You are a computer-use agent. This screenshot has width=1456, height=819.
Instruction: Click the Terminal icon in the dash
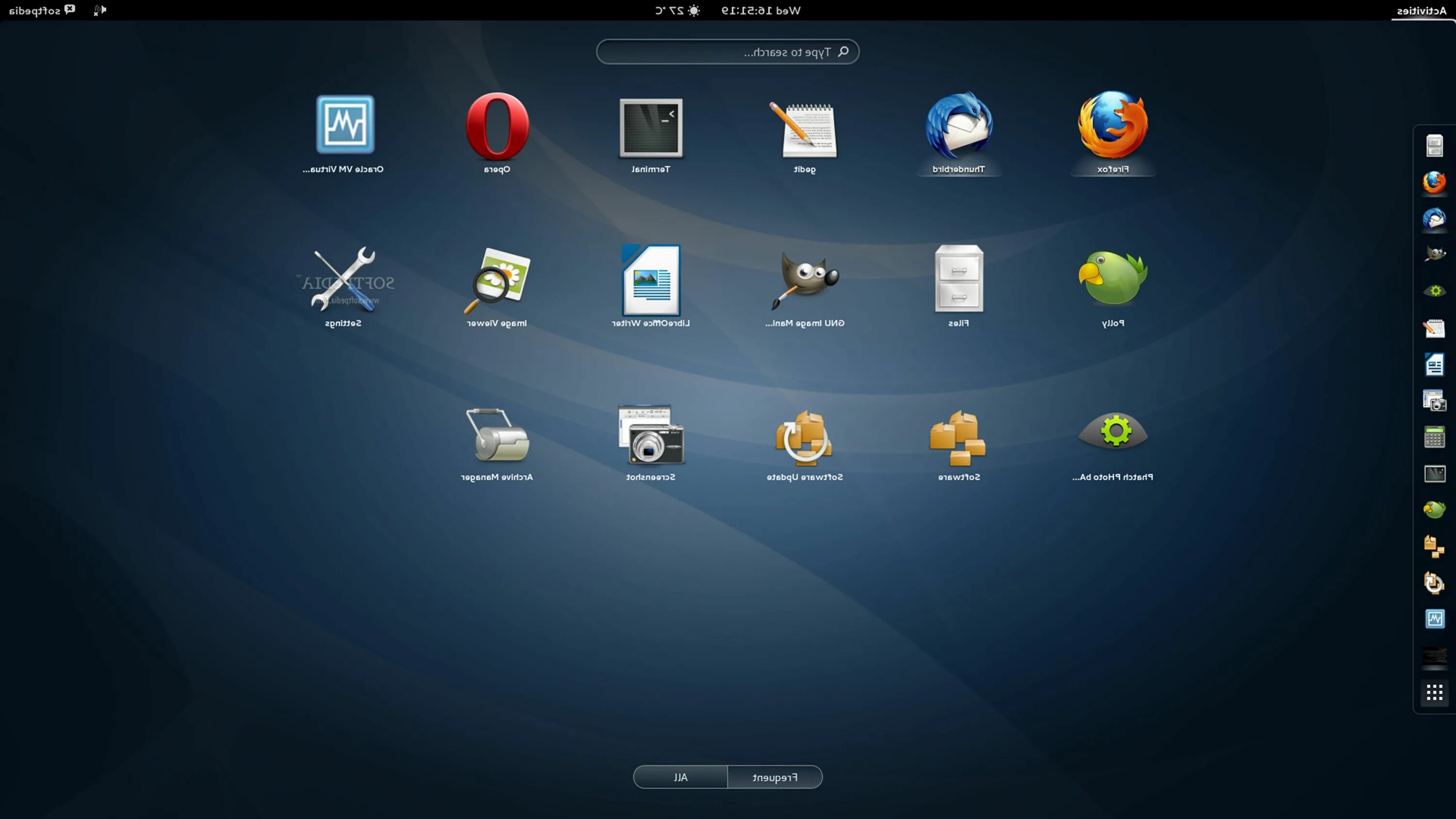[1434, 474]
